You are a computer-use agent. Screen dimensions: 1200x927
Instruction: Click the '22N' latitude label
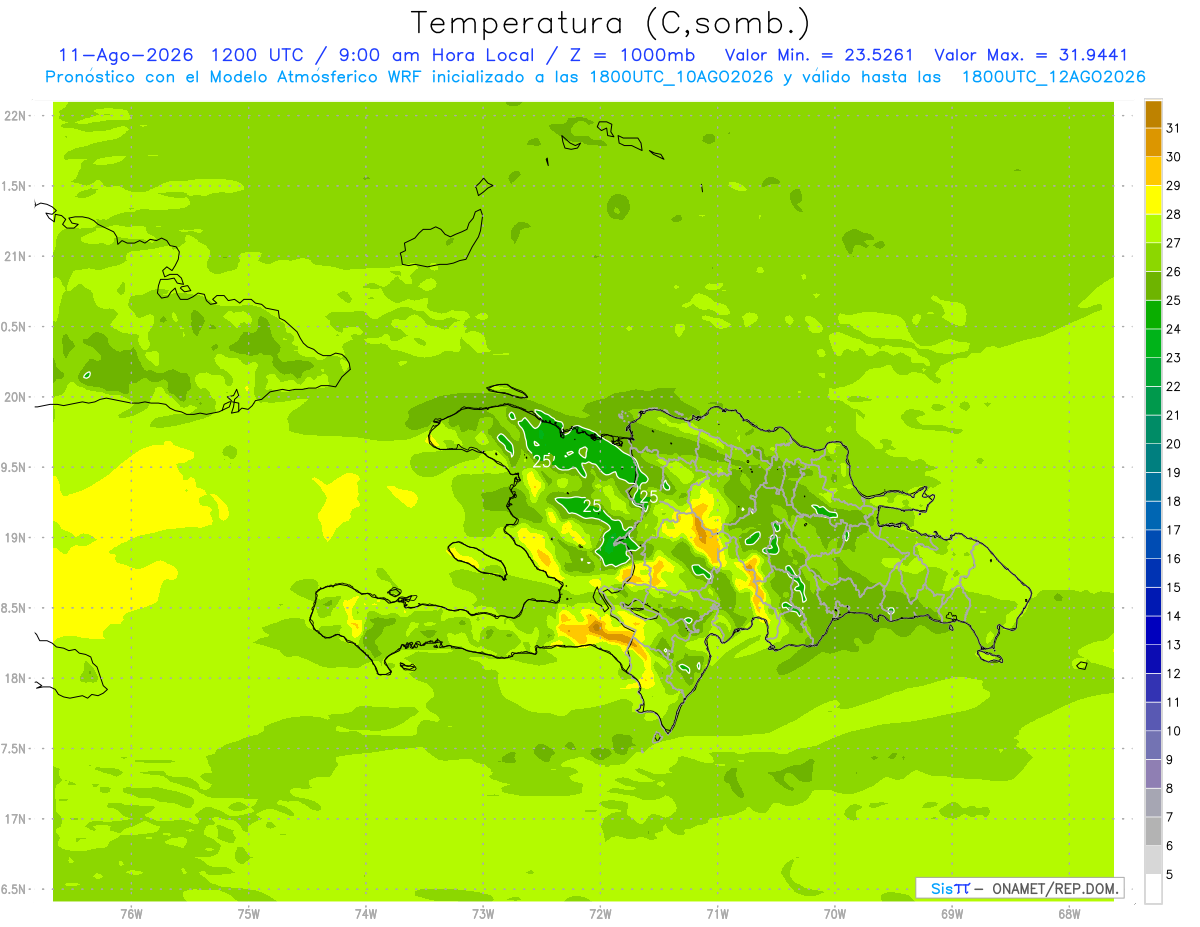(15, 116)
